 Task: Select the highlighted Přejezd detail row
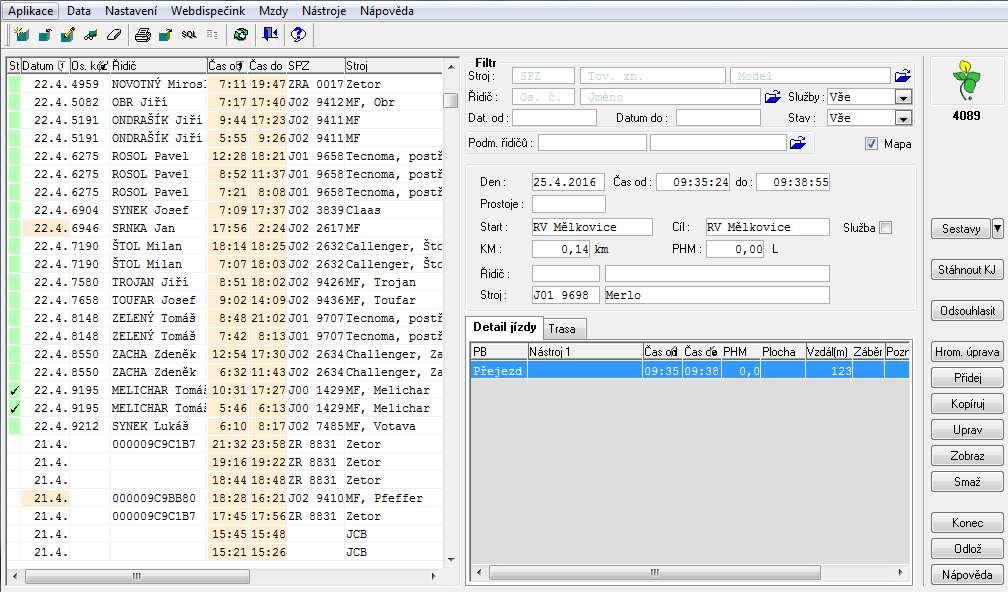[x=690, y=371]
